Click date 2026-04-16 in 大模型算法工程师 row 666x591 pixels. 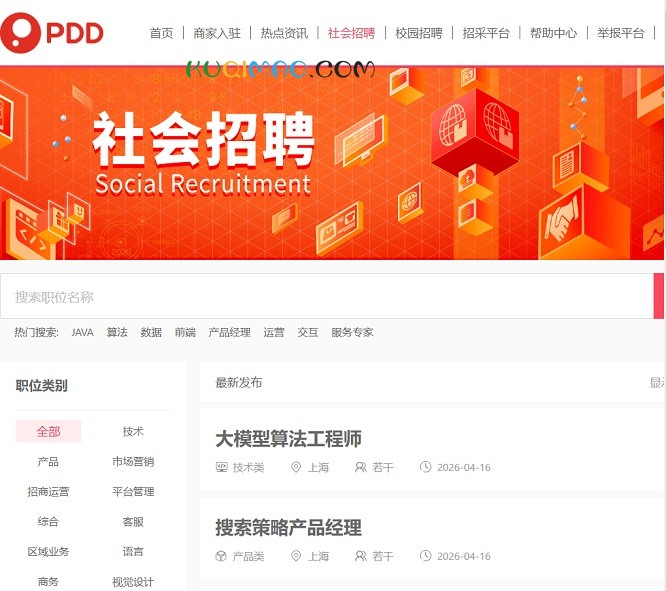(x=464, y=468)
